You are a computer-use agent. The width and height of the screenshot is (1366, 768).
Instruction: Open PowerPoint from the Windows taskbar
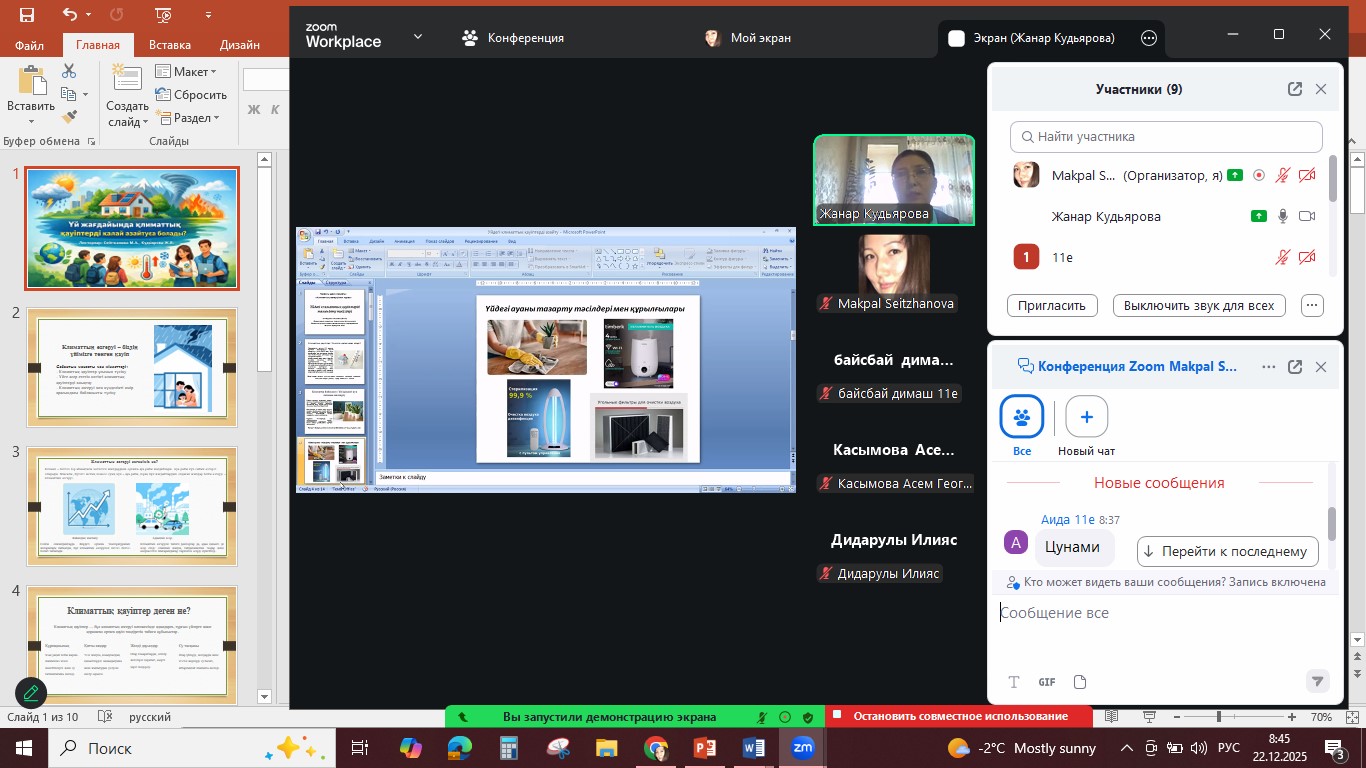tap(705, 748)
